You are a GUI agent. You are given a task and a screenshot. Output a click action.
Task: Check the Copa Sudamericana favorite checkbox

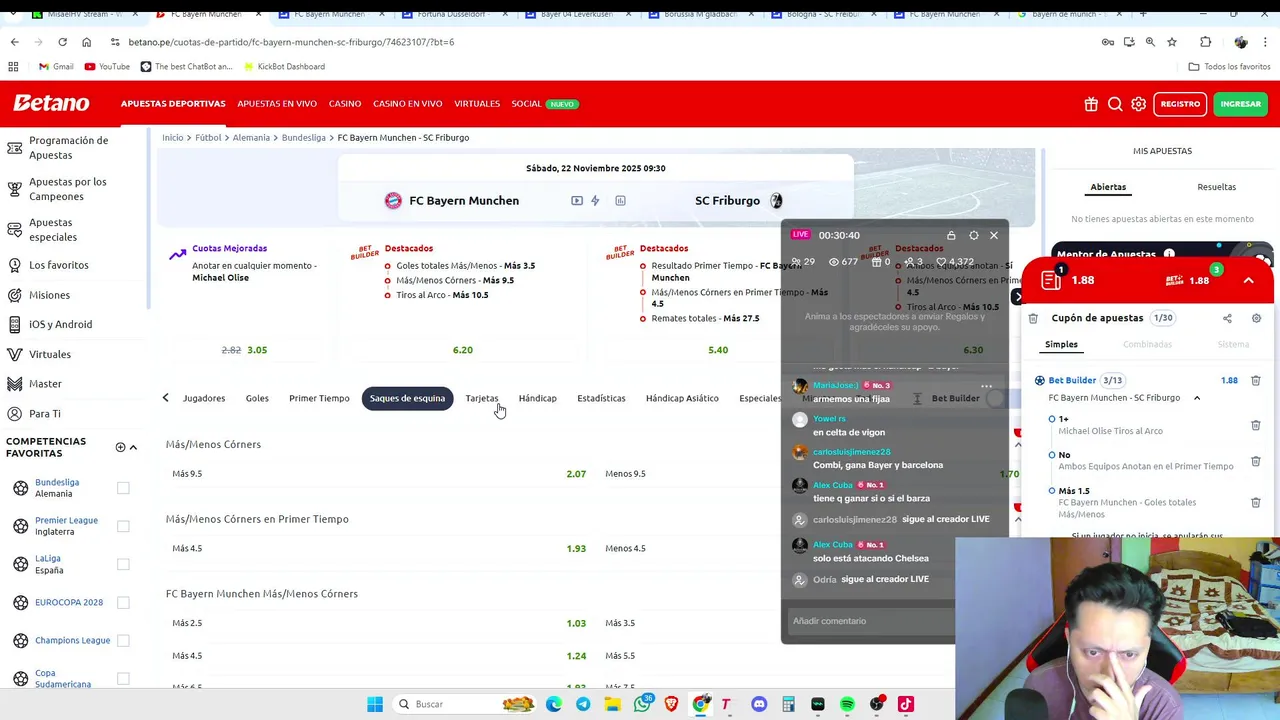(123, 678)
